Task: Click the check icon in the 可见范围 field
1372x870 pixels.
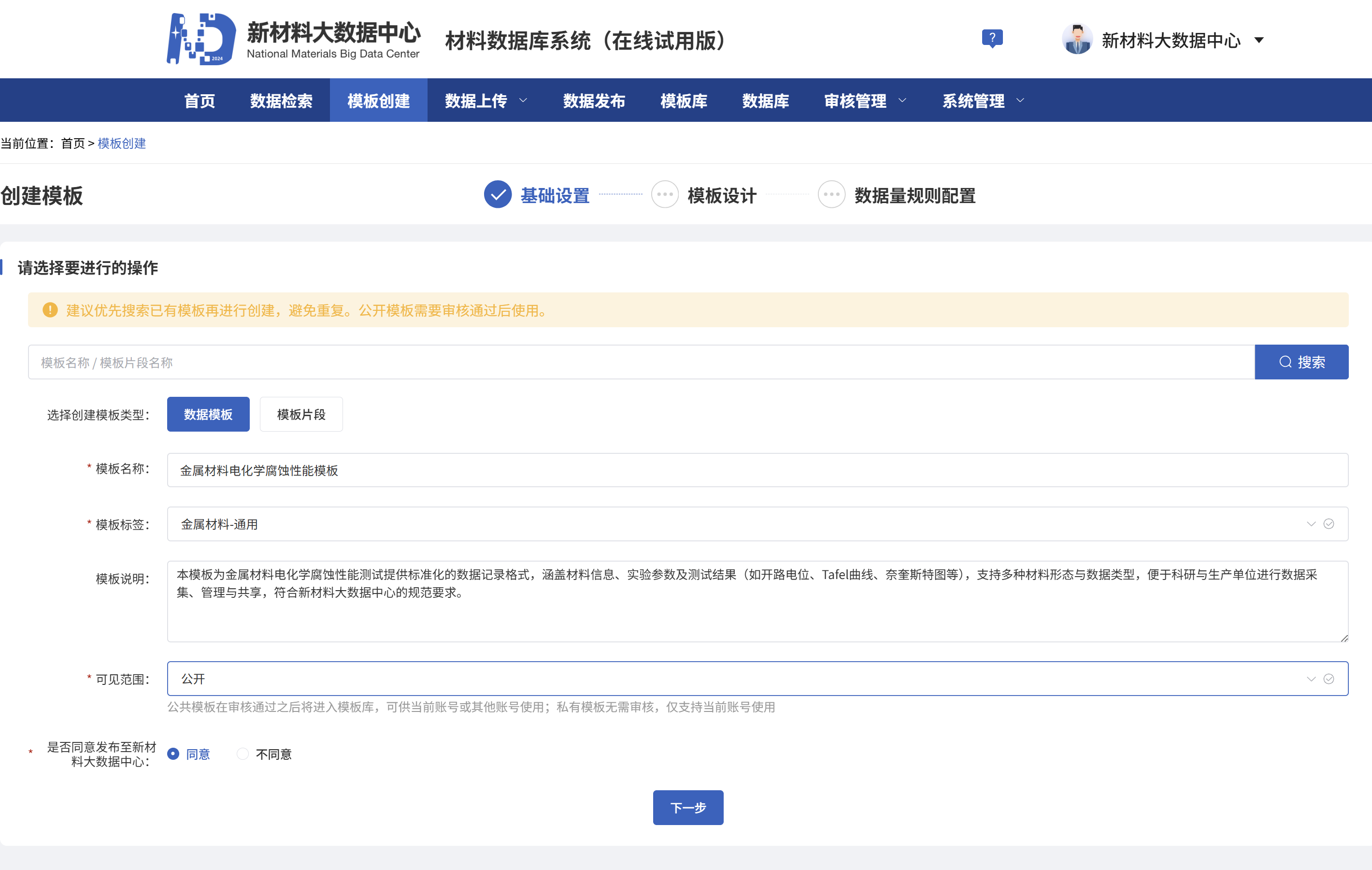Action: click(1329, 679)
